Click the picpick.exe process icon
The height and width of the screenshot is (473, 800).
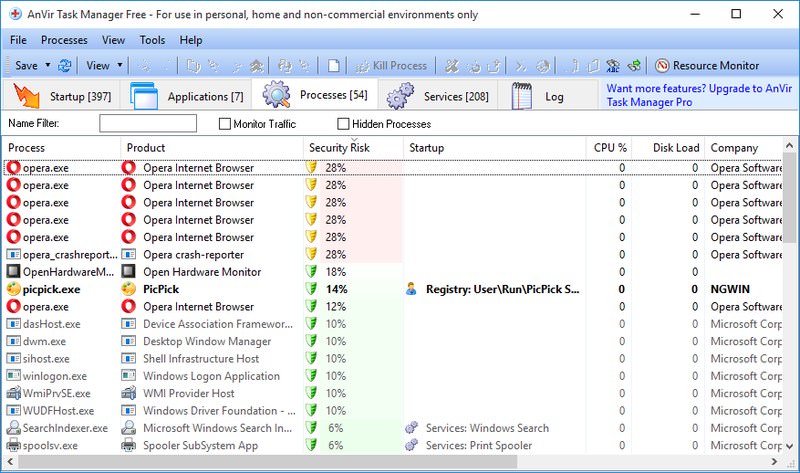(x=14, y=289)
